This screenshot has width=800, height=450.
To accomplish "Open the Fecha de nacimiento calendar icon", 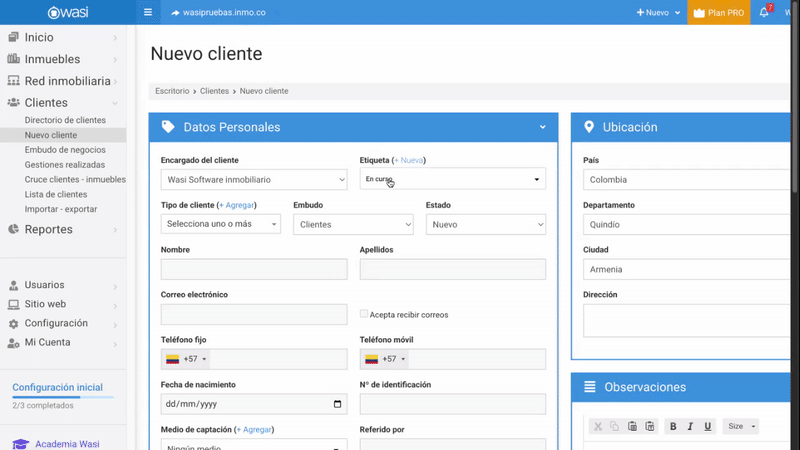I will (337, 404).
